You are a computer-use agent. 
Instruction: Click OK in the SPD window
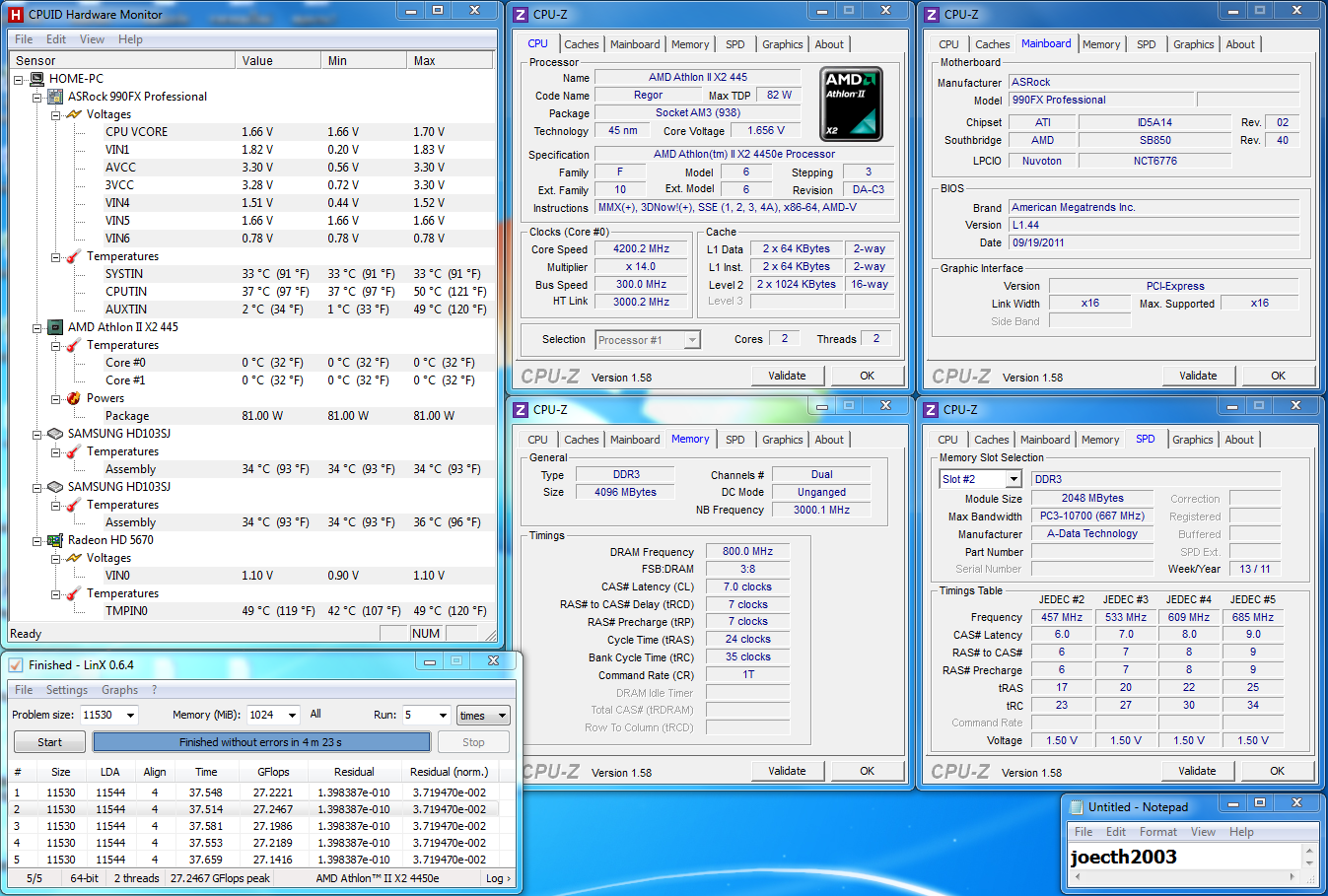1277,771
